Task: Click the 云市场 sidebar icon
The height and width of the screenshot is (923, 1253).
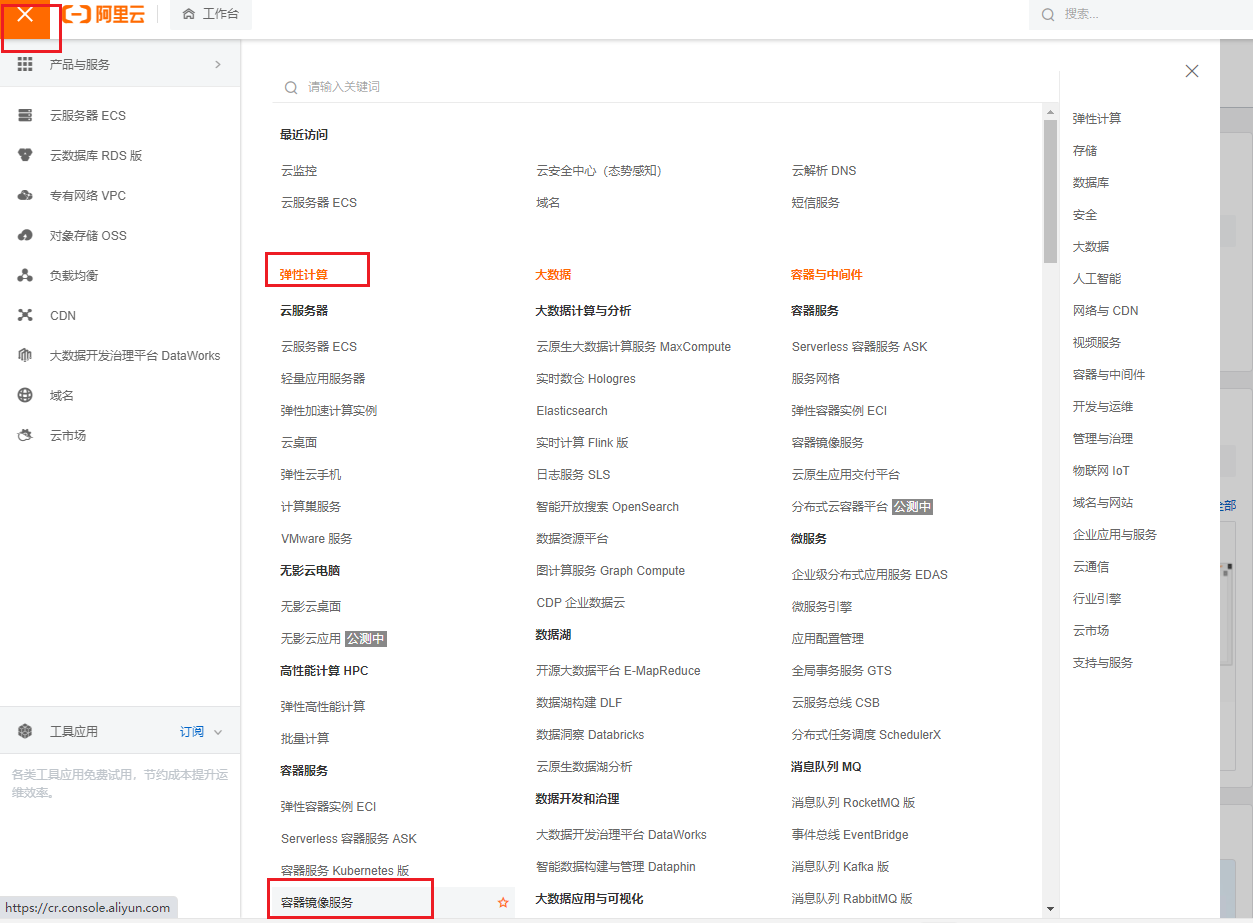Action: 26,435
